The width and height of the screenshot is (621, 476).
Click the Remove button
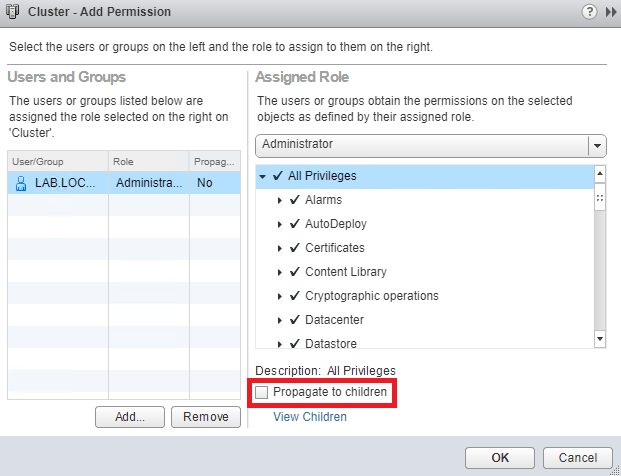tap(206, 417)
